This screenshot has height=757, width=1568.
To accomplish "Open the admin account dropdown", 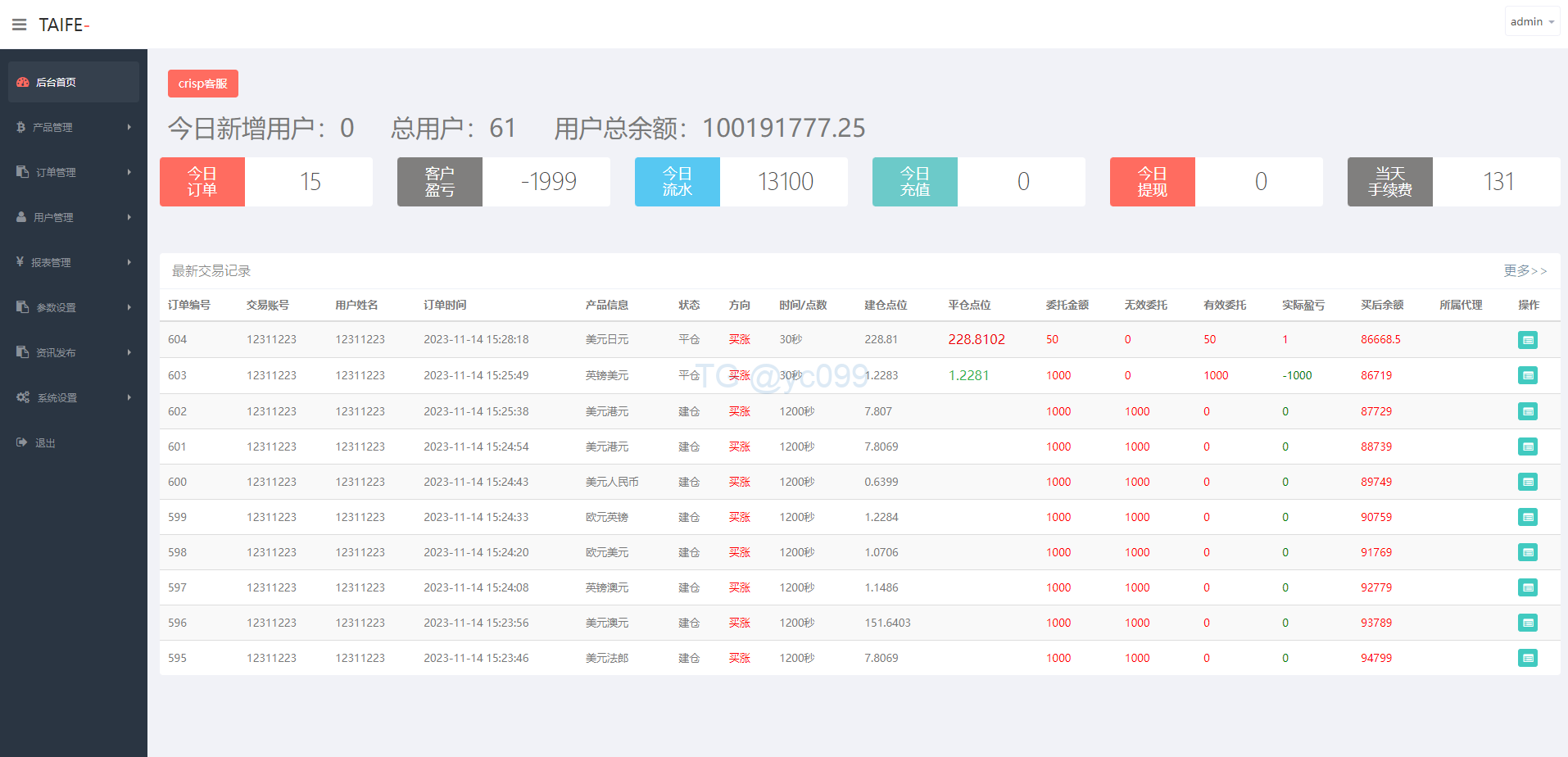I will (x=1531, y=22).
